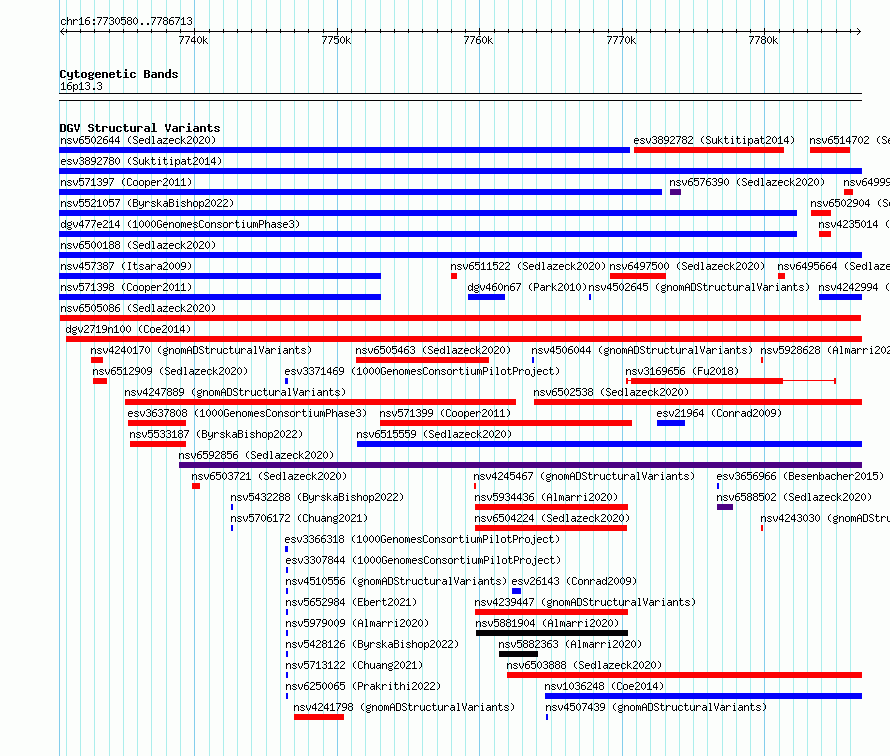This screenshot has height=756, width=890.
Task: Click the nsv6505463 (Sedlazeck2020) red bar
Action: [422, 360]
